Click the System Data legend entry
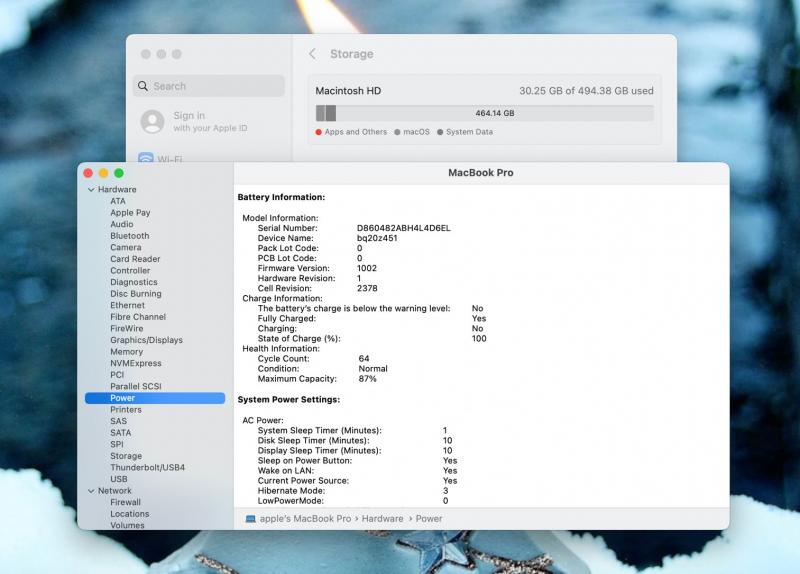 coord(465,132)
